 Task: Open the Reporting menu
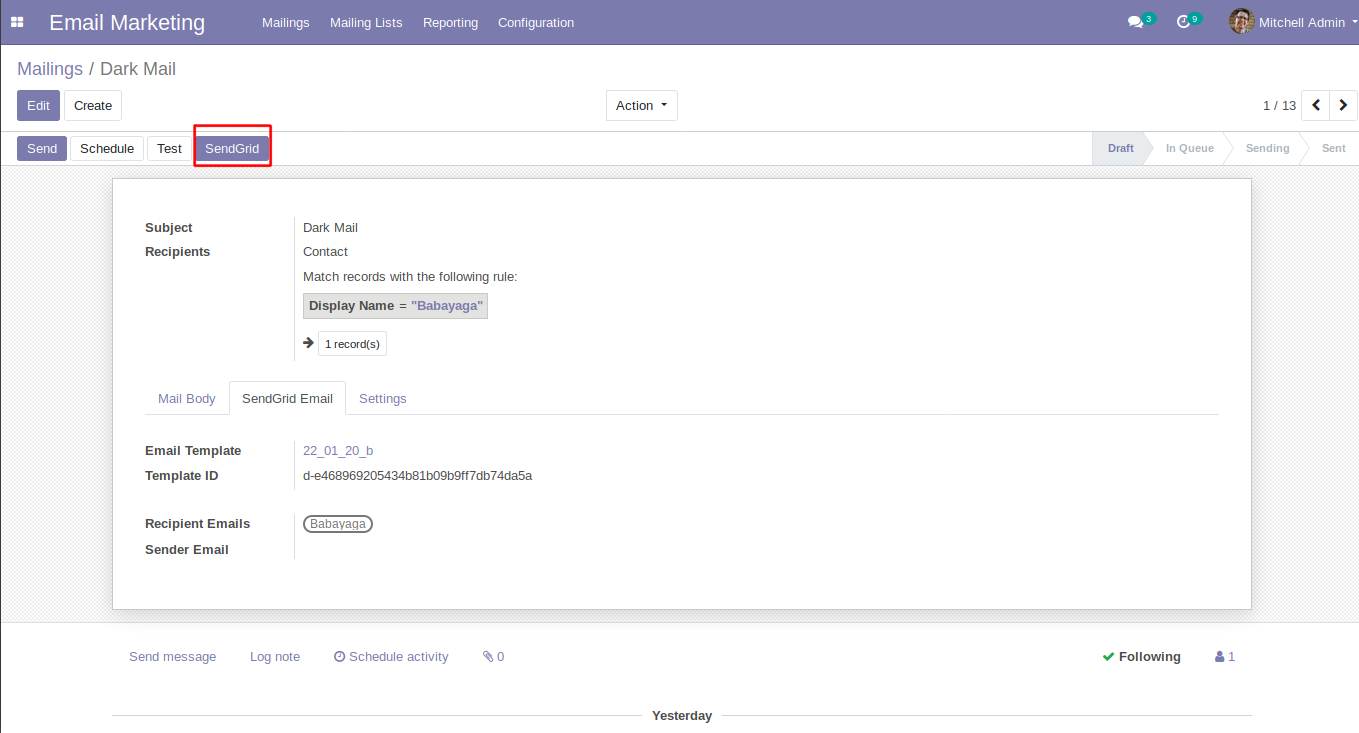[x=450, y=22]
